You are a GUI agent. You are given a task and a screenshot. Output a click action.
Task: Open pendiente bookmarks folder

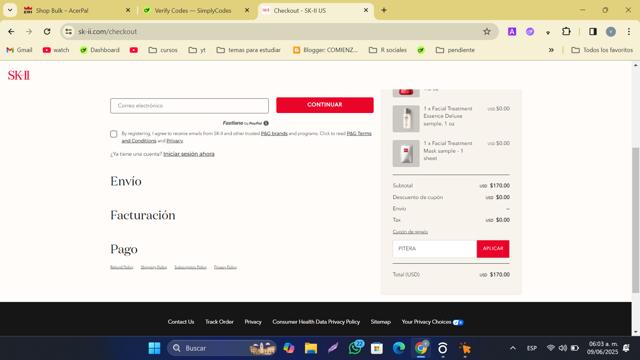tap(455, 50)
